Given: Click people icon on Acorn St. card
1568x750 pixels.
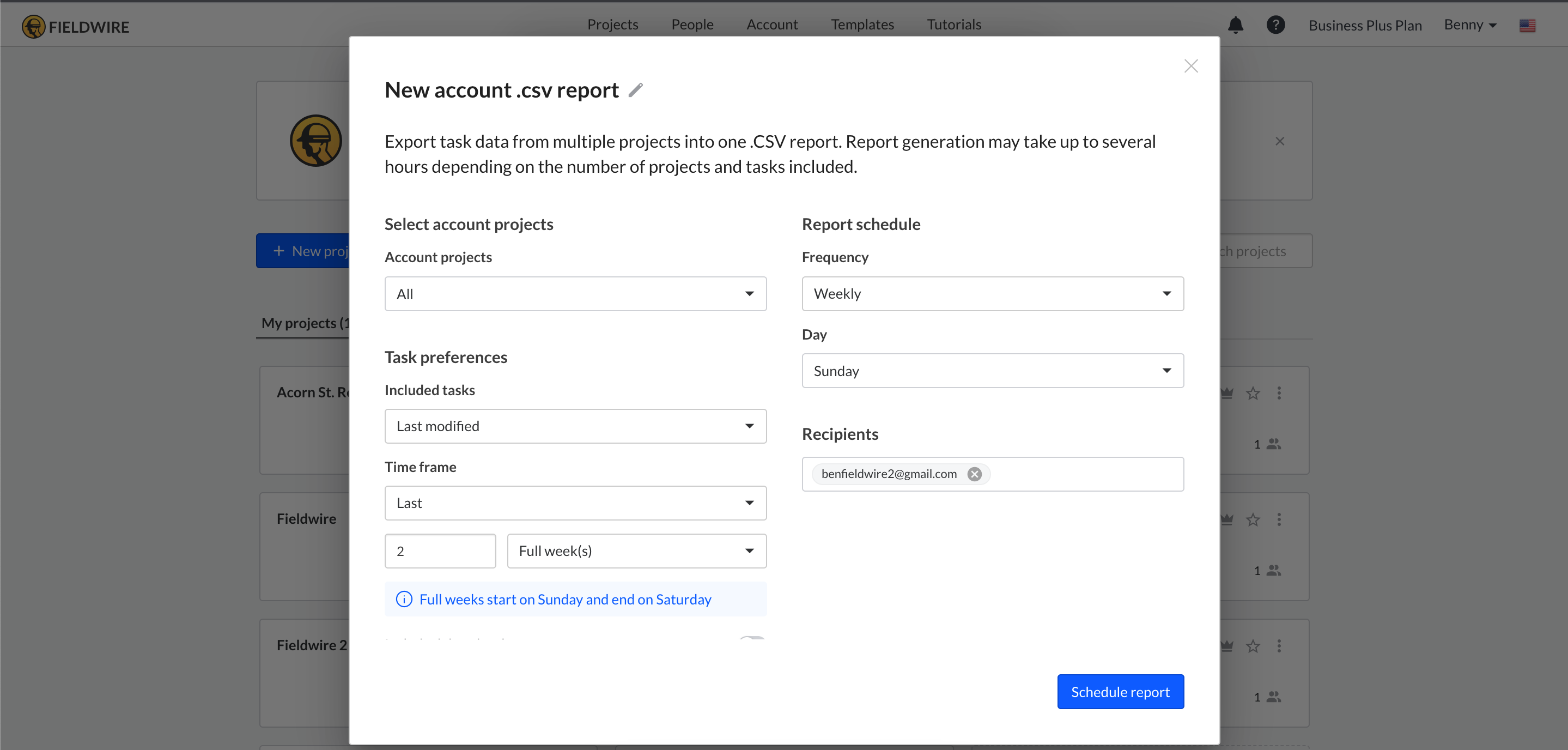Looking at the screenshot, I should [1273, 444].
